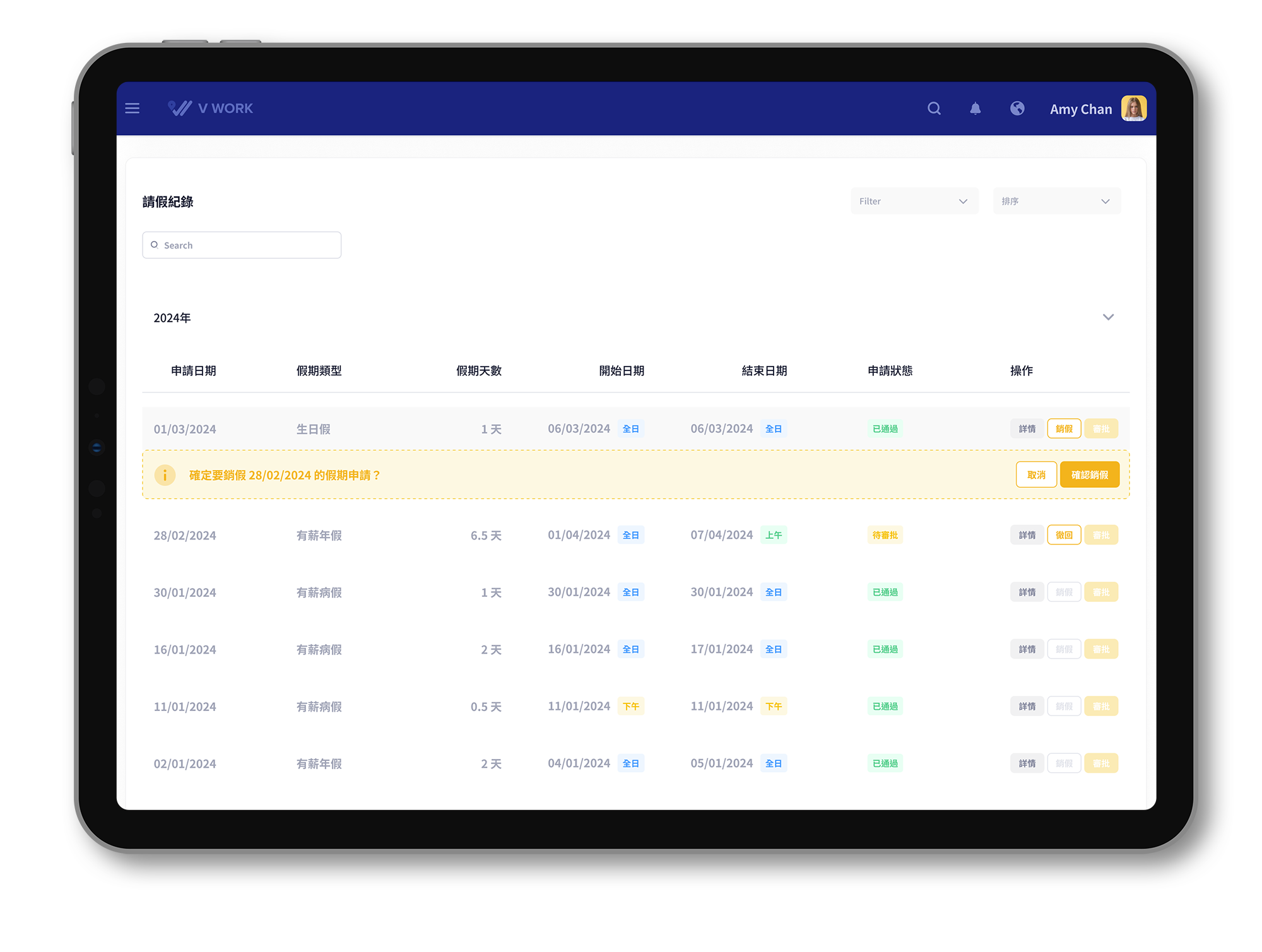
Task: Click the globe language icon
Action: [x=1017, y=109]
